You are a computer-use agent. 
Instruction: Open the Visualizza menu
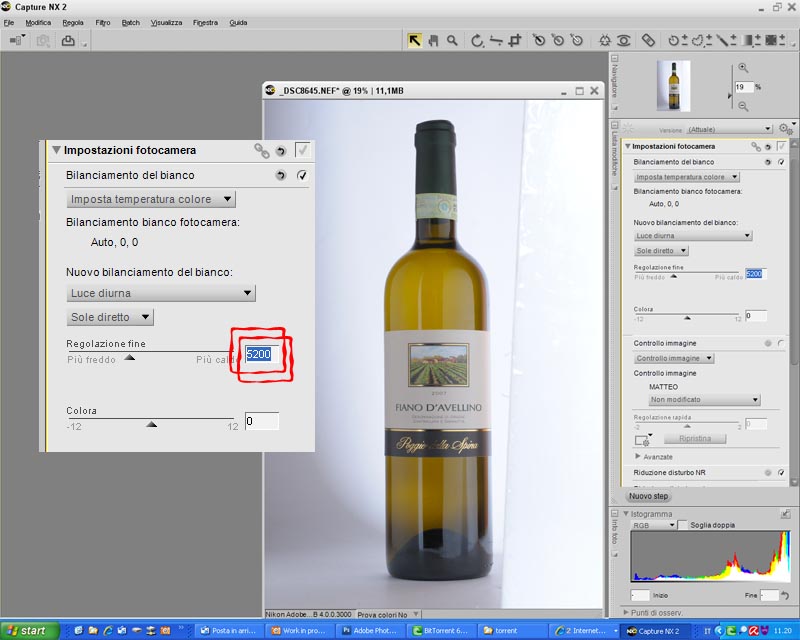[166, 22]
